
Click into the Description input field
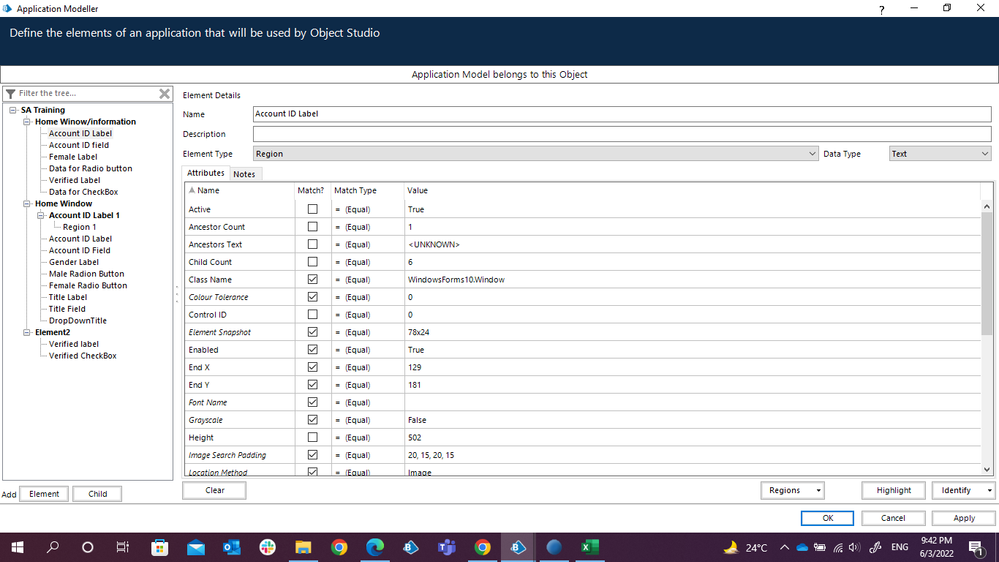pos(620,134)
